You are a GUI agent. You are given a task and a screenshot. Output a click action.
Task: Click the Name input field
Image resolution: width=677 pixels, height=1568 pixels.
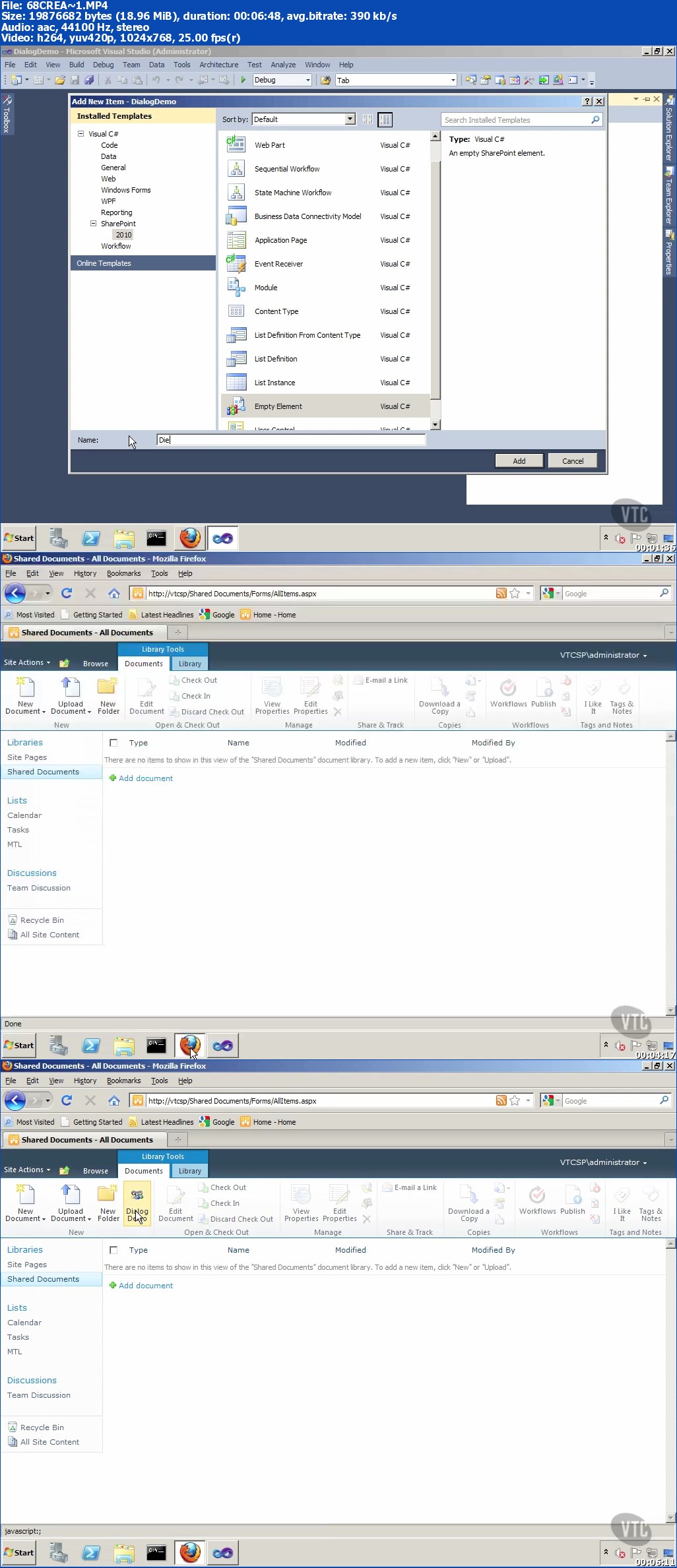(x=291, y=440)
